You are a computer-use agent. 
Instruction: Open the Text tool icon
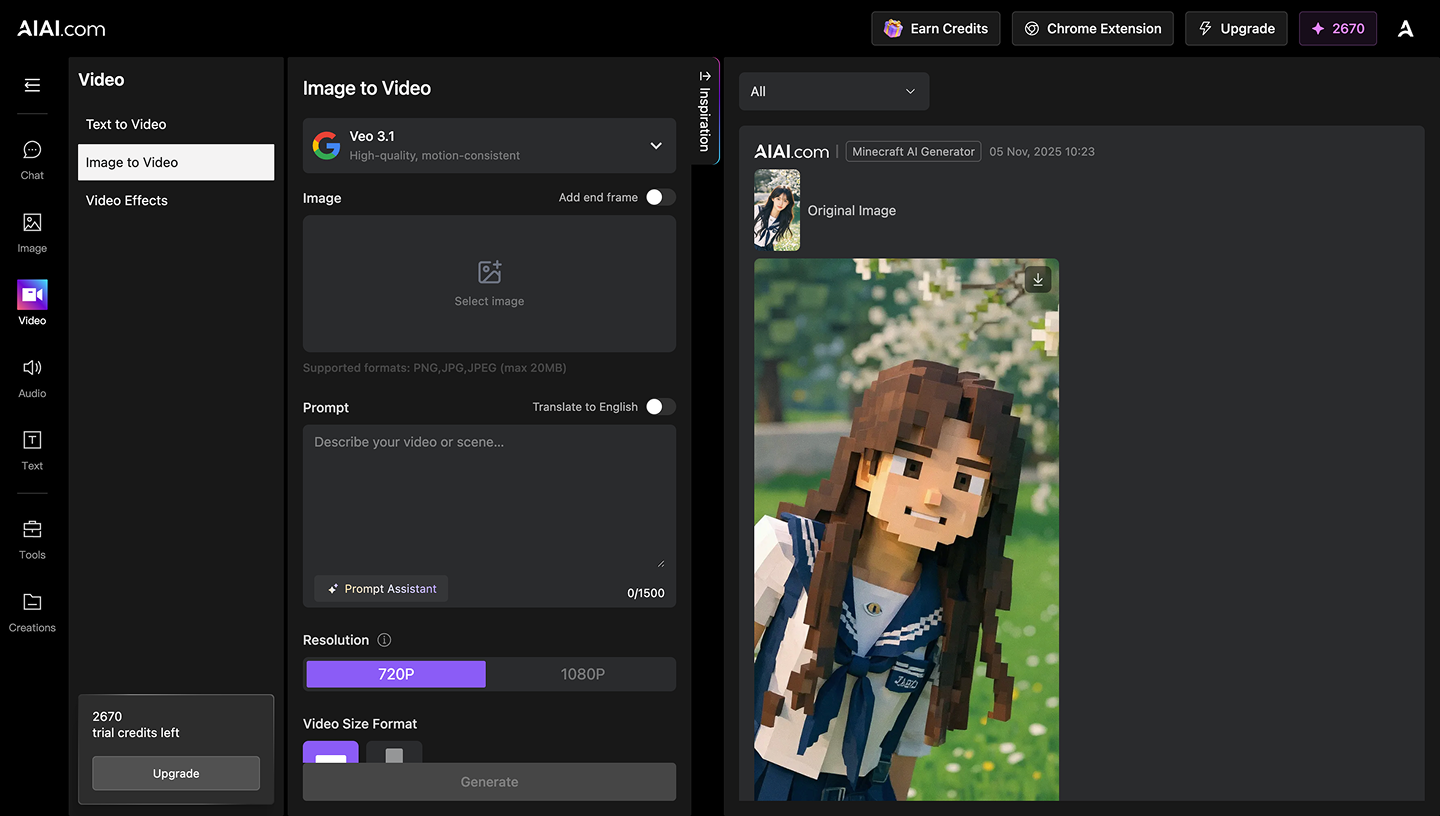32,440
